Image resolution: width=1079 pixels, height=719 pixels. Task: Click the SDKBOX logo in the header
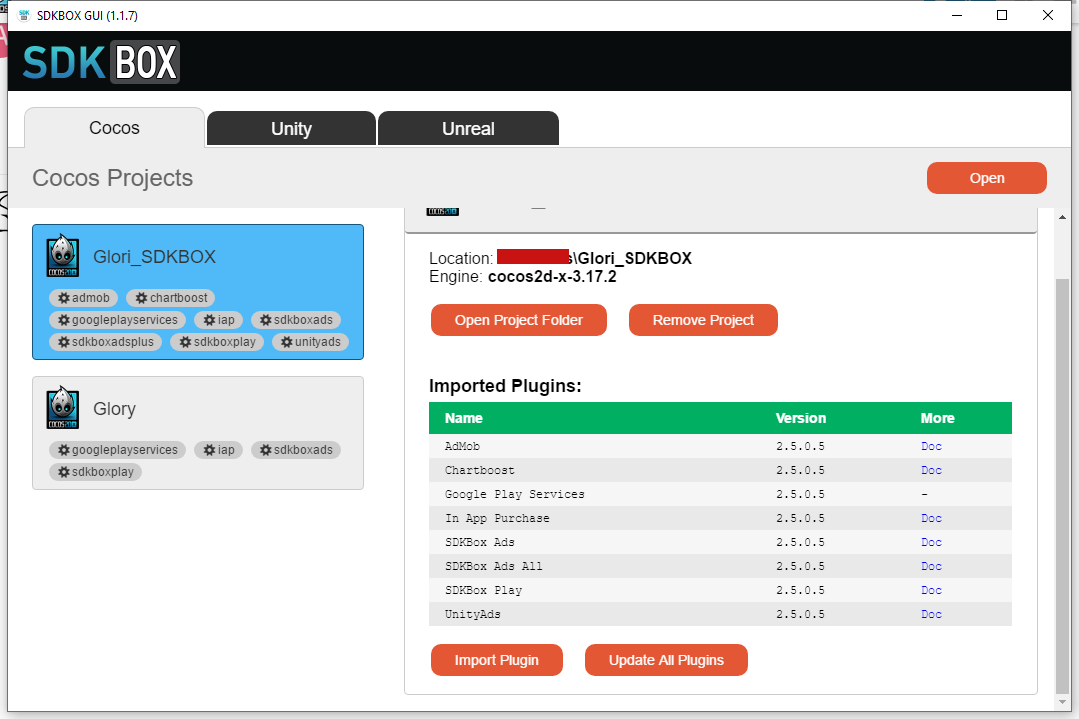click(101, 62)
